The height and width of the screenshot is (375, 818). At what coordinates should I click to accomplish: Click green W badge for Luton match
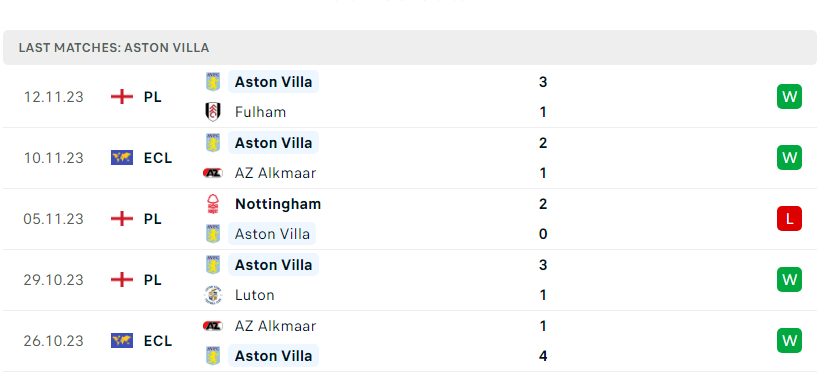pyautogui.click(x=789, y=280)
